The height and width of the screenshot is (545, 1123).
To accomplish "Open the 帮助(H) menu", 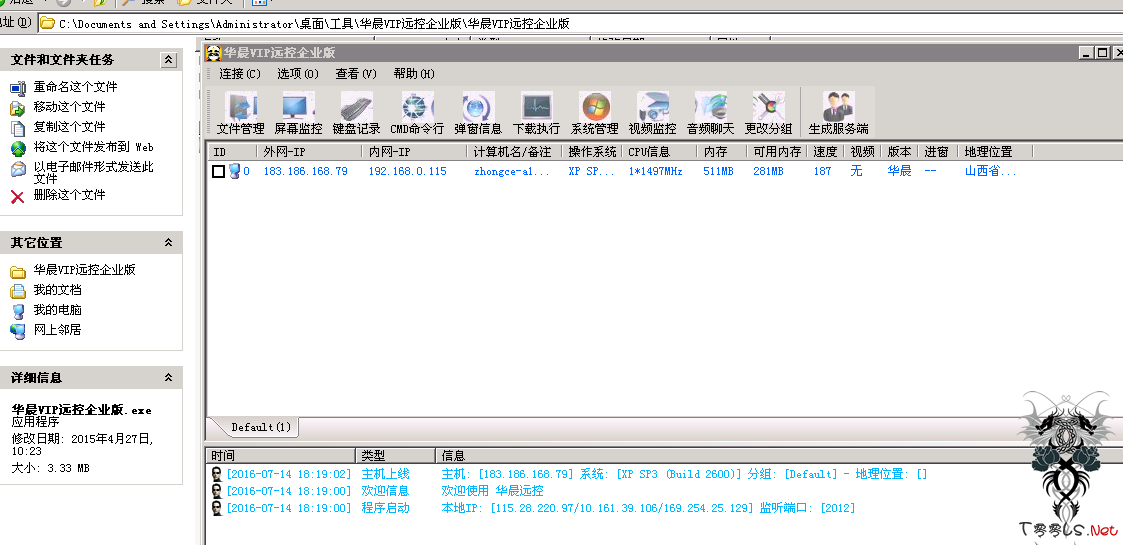I will (x=414, y=74).
